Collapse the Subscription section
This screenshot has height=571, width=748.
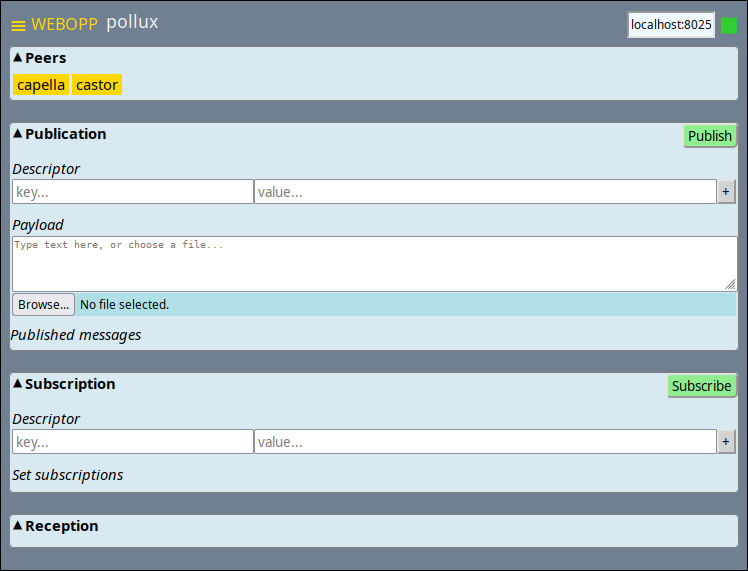click(17, 384)
